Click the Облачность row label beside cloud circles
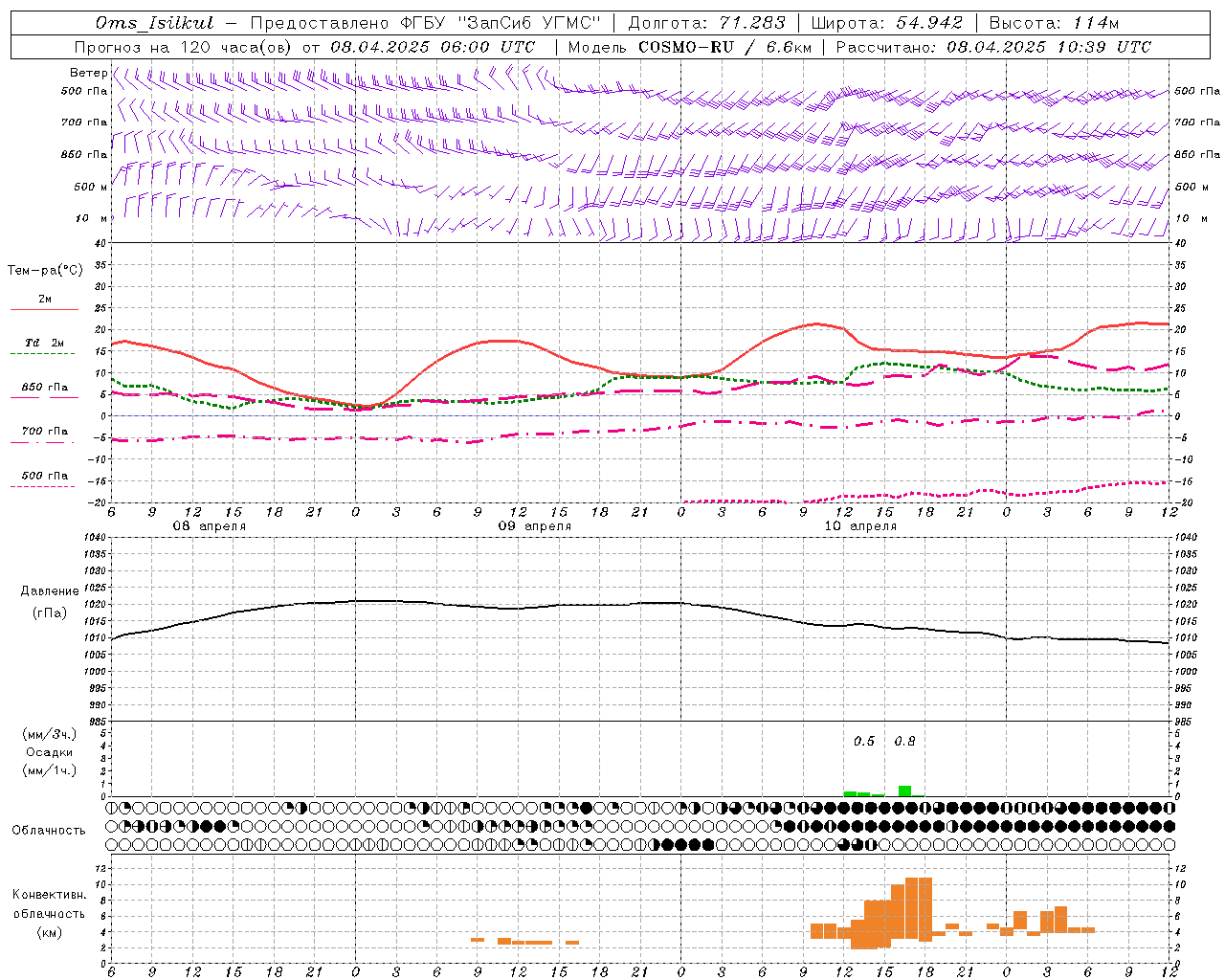1225x980 pixels. pyautogui.click(x=50, y=831)
